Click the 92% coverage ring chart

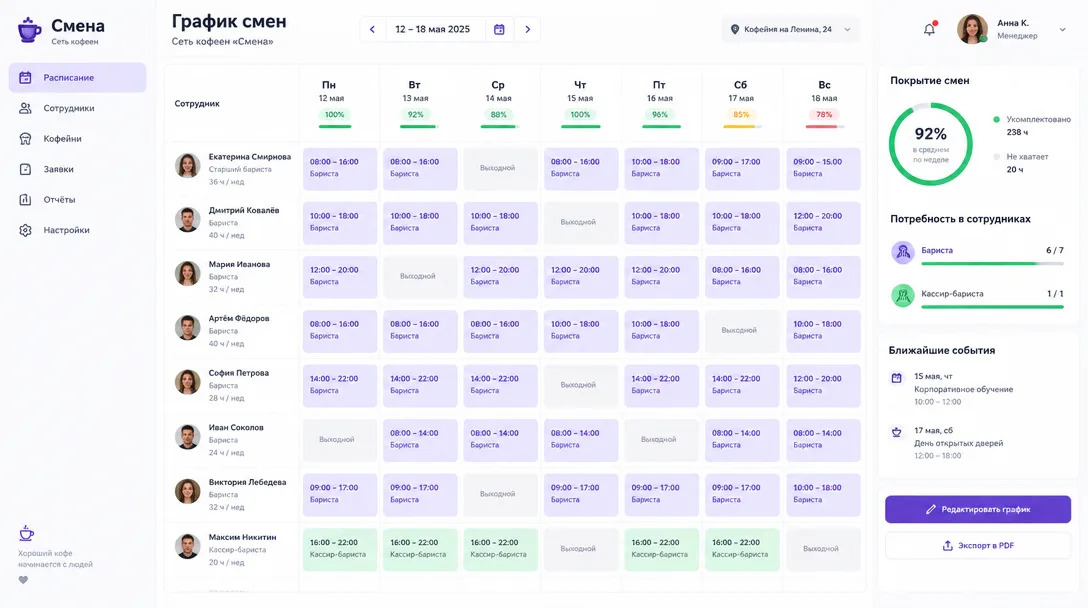(x=930, y=144)
